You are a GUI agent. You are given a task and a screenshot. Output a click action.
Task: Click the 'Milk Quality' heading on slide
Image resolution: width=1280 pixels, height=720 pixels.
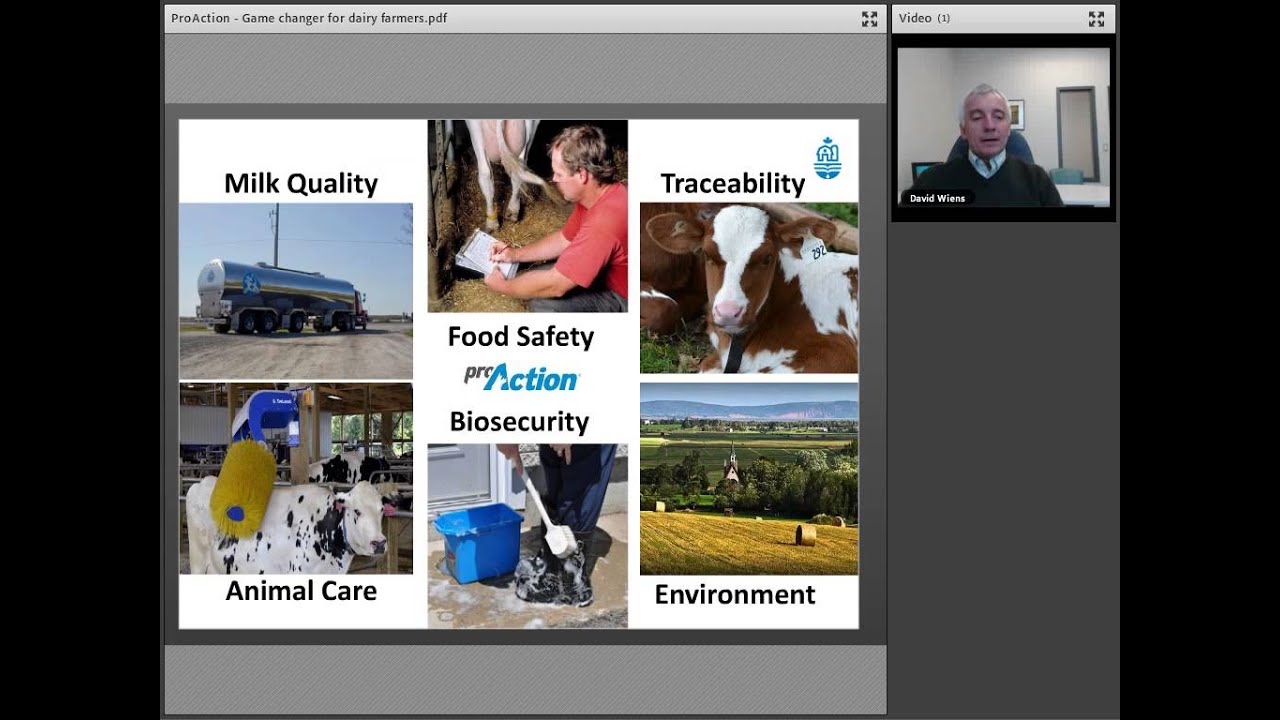point(301,183)
